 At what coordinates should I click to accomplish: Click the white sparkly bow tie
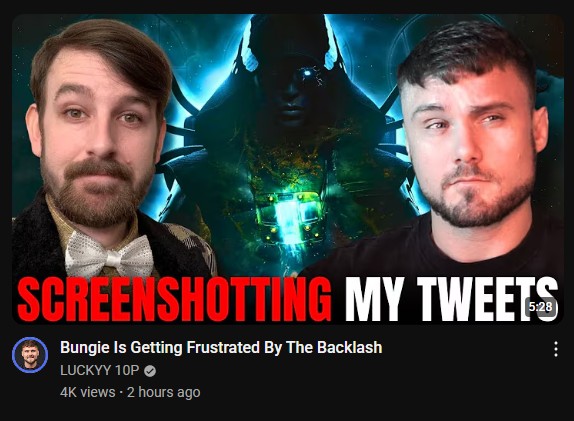(x=109, y=255)
